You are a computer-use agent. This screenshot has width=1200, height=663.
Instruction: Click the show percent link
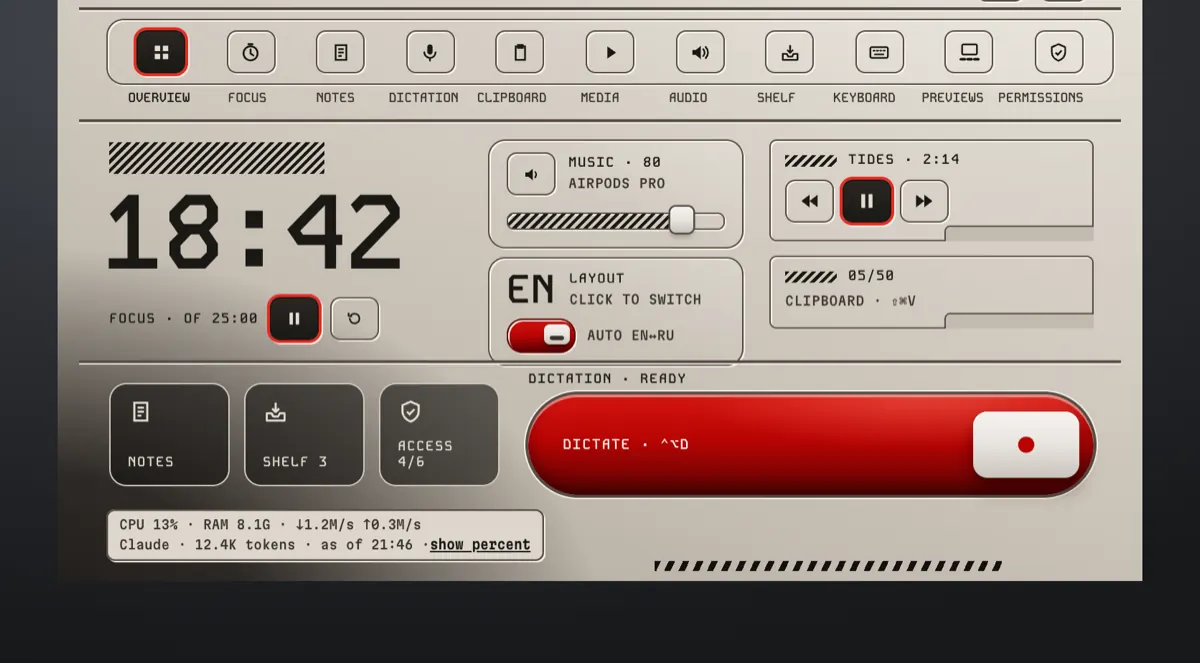click(480, 545)
